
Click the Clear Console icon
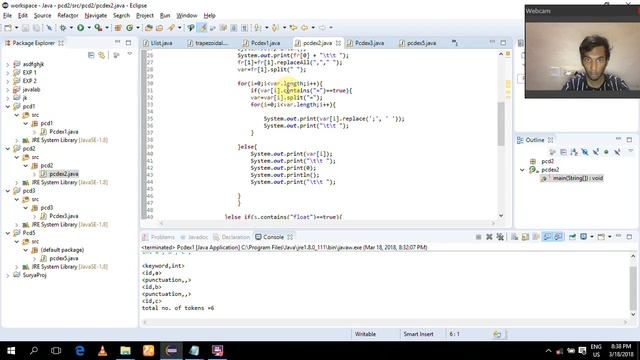coord(515,237)
